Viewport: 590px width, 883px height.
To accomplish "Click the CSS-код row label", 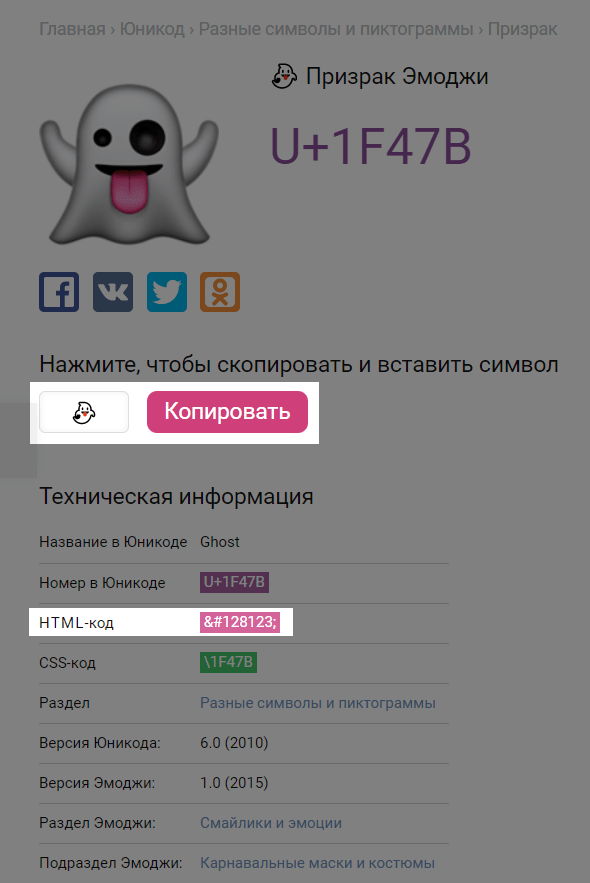I will click(x=68, y=663).
